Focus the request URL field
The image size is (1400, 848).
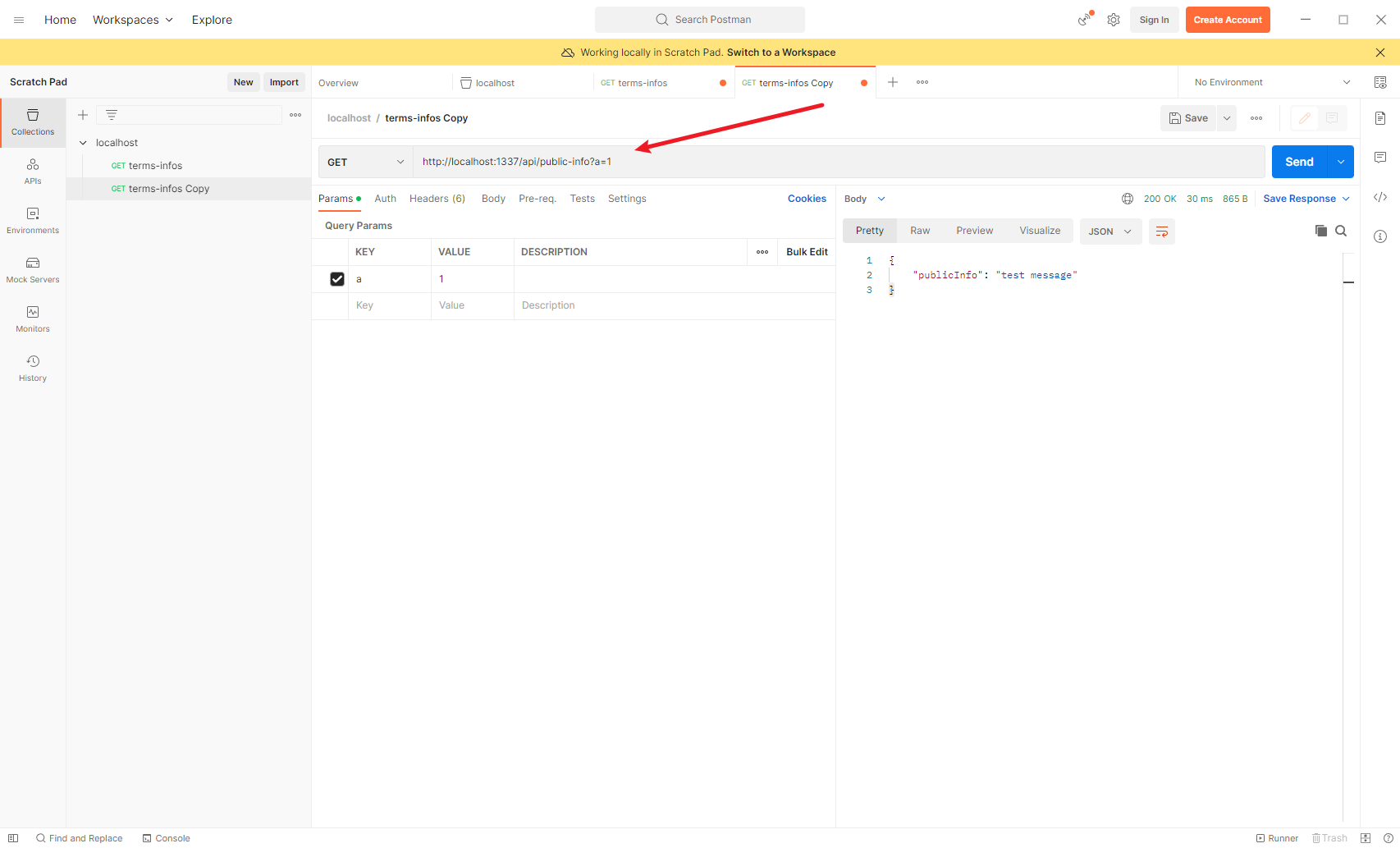pyautogui.click(x=839, y=162)
